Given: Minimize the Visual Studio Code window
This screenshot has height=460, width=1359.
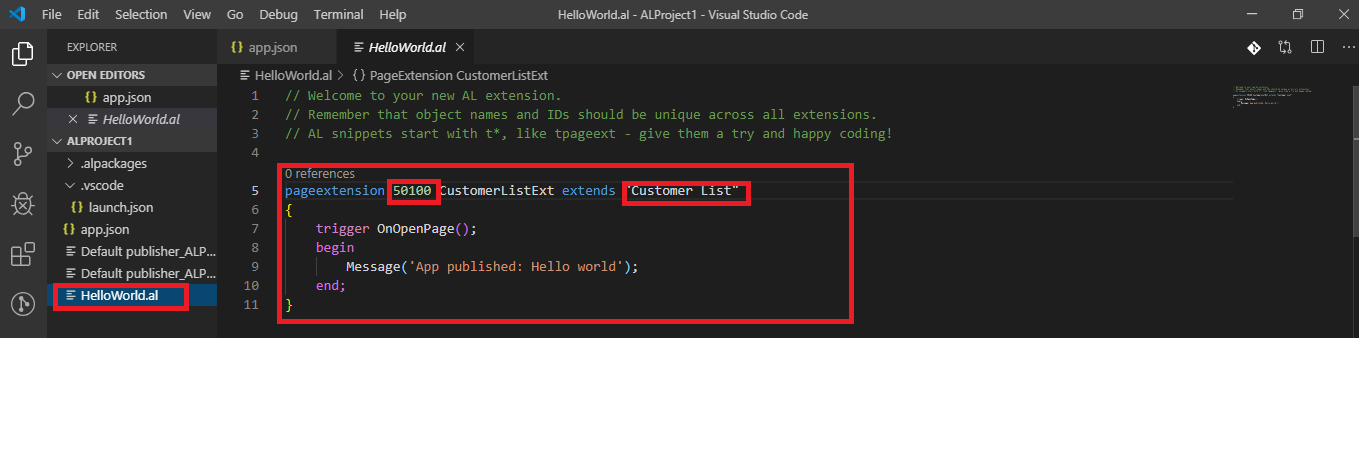Looking at the screenshot, I should click(x=1251, y=14).
